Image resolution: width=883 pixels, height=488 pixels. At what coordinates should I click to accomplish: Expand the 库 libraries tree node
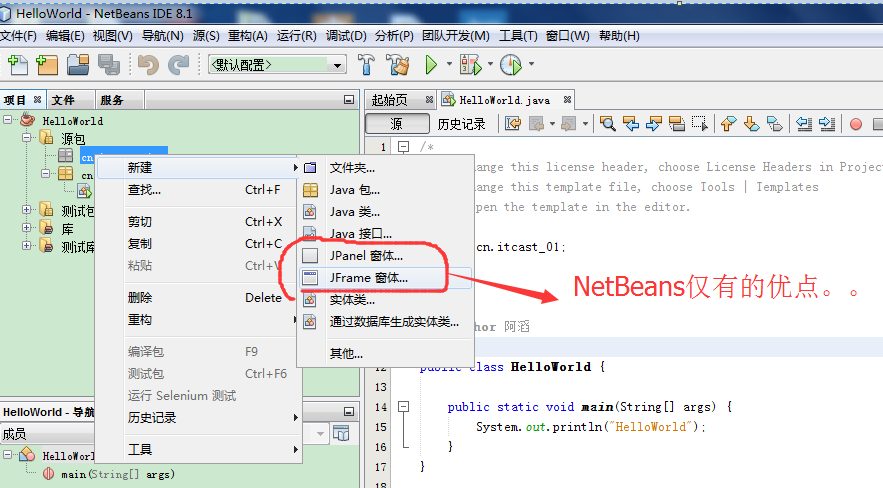pos(26,227)
